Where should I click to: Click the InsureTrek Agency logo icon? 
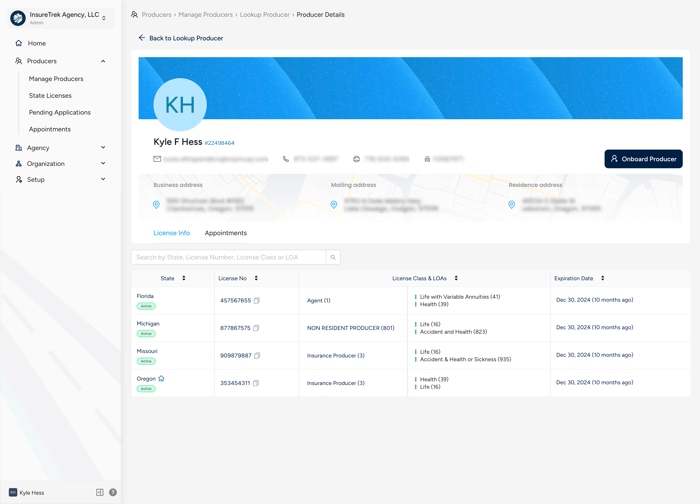tap(18, 18)
